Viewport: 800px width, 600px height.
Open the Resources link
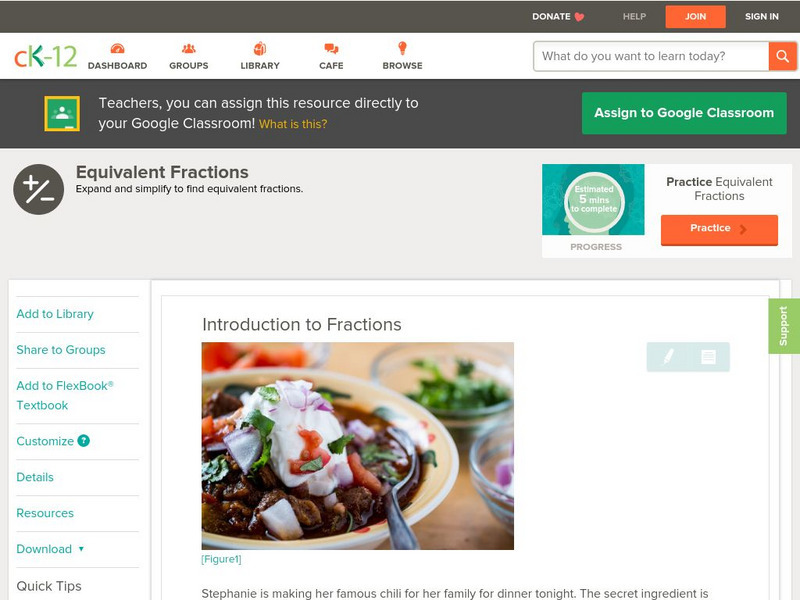click(45, 513)
